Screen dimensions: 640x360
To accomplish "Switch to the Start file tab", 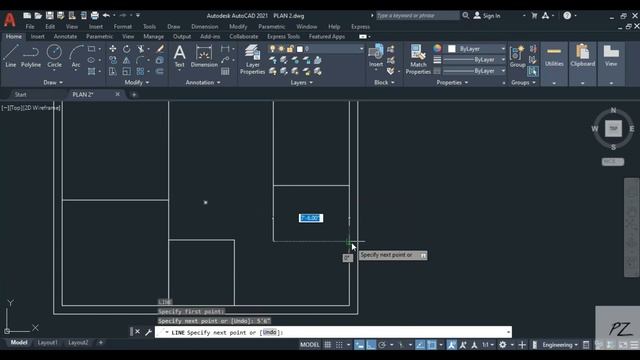I will pyautogui.click(x=20, y=95).
